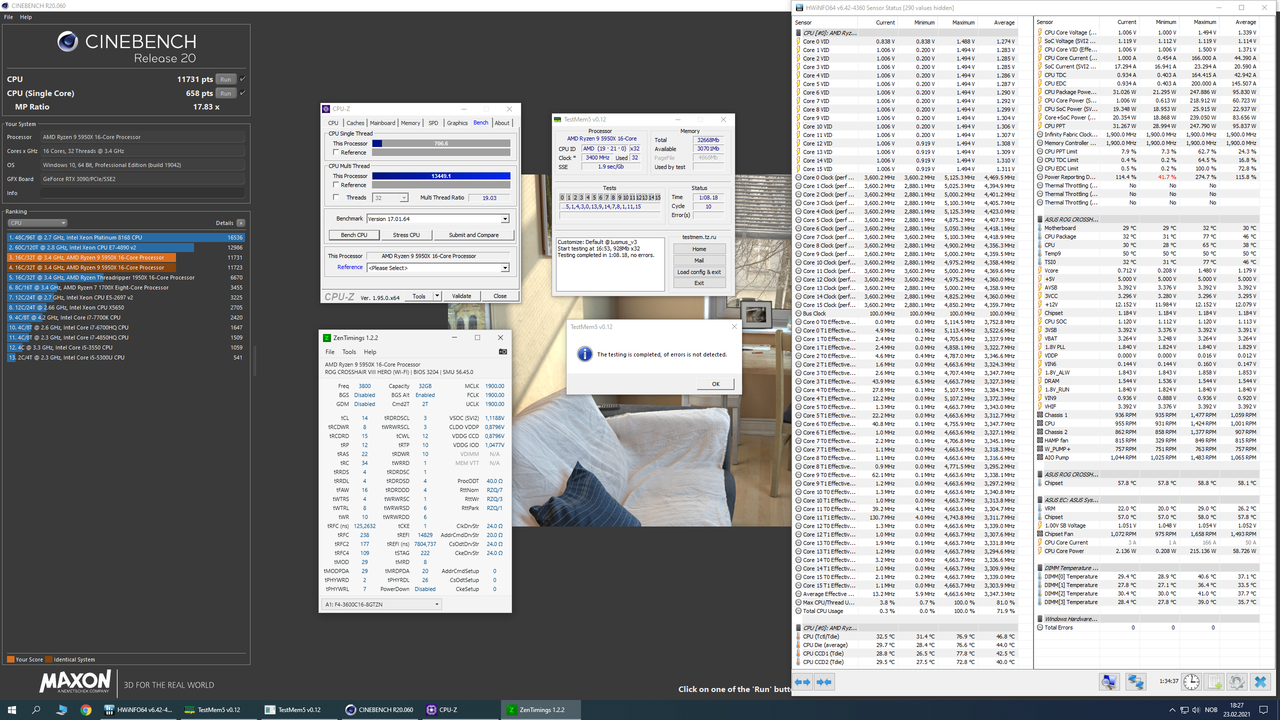The width and height of the screenshot is (1280, 720).
Task: Switch to CPU-Z Graphics tab
Action: [457, 123]
